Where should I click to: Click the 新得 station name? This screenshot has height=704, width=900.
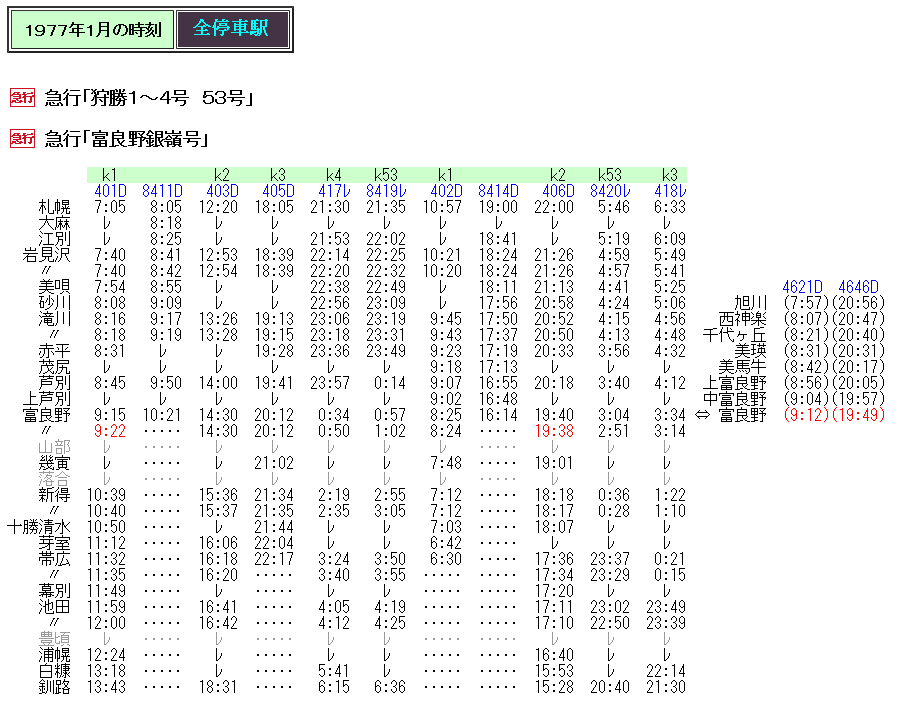click(x=55, y=495)
